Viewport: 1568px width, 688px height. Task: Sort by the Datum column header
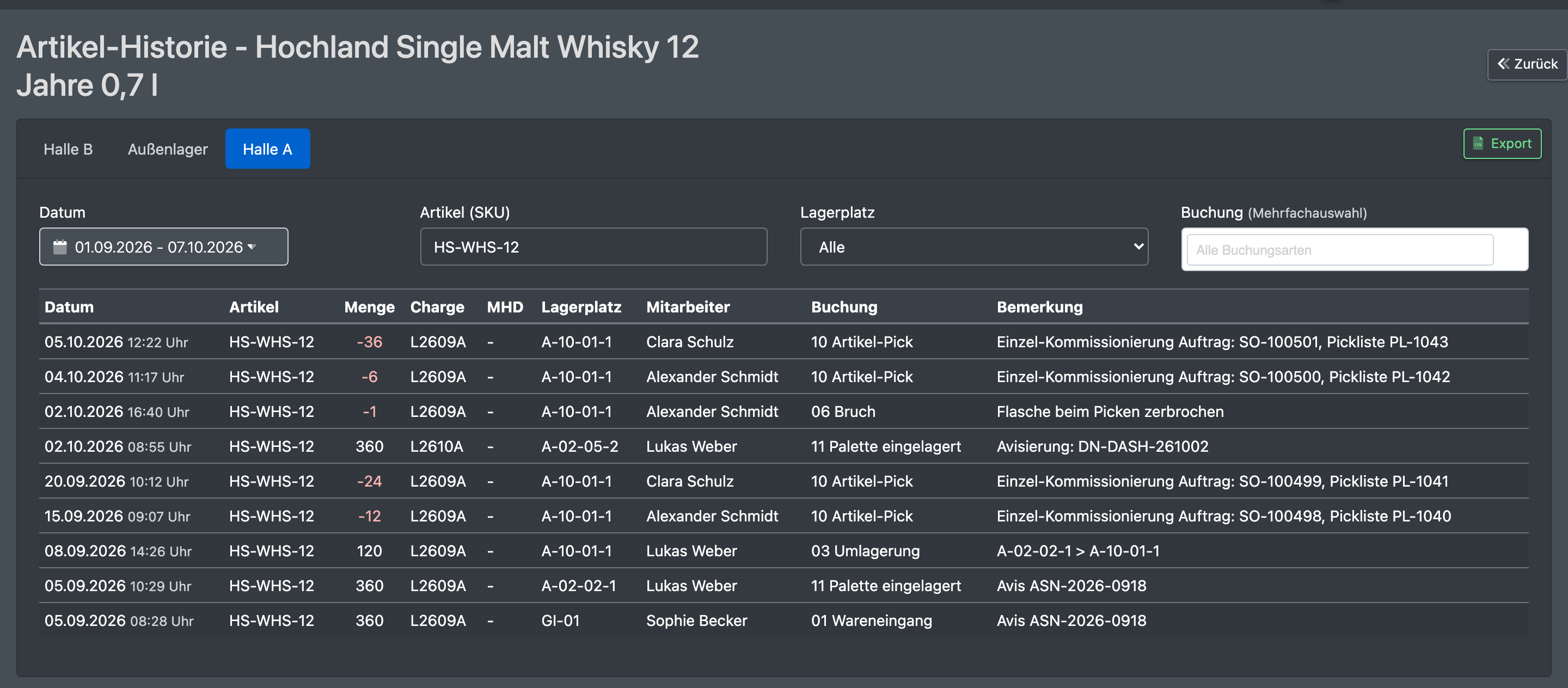(x=69, y=307)
